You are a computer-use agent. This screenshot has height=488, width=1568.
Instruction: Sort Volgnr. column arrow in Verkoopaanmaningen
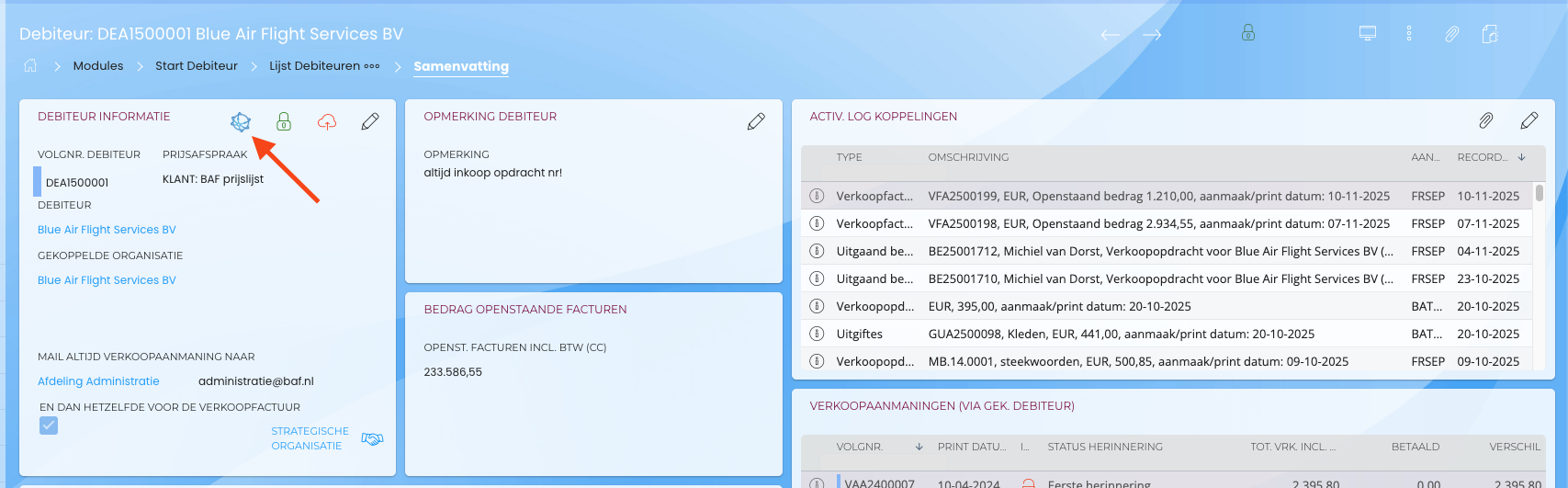pos(919,447)
